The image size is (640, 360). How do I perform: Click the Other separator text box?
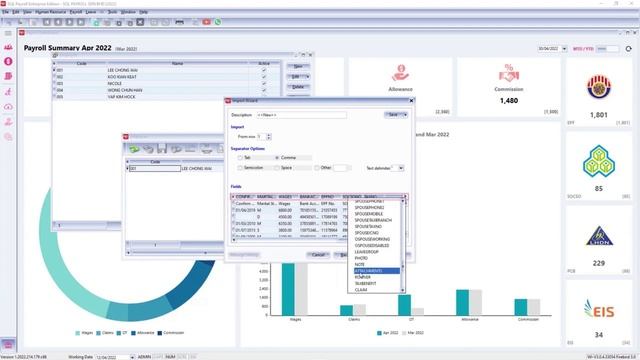click(340, 168)
